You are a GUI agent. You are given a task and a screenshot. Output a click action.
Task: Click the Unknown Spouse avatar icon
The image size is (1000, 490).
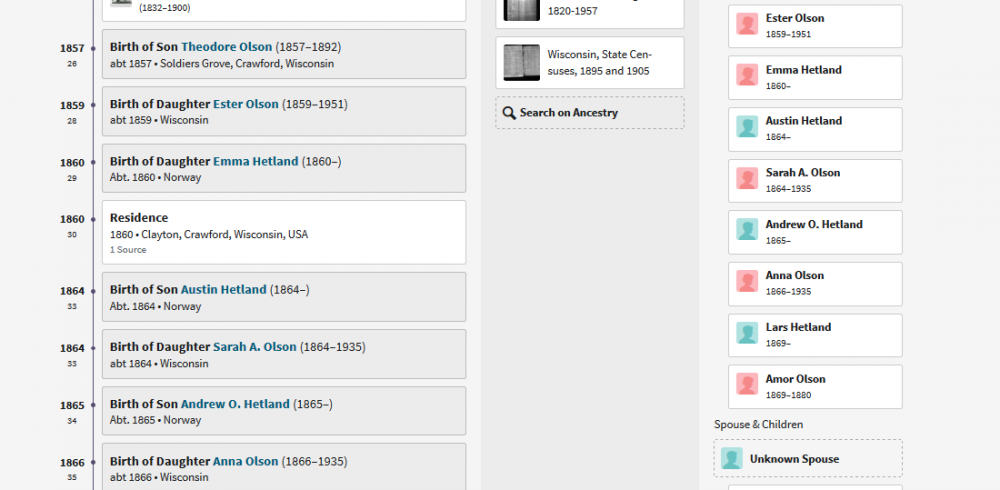[x=732, y=458]
